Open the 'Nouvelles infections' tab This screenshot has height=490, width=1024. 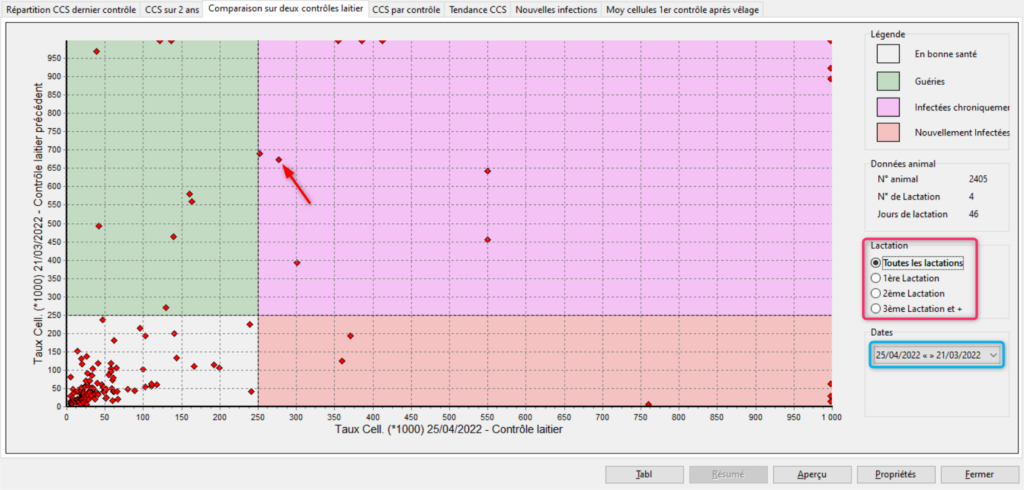(x=557, y=10)
